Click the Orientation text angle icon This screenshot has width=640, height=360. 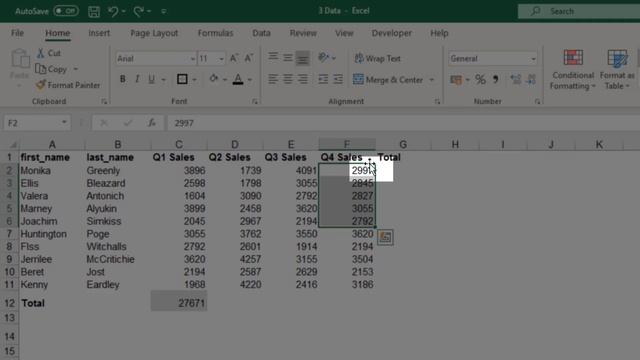pos(324,58)
